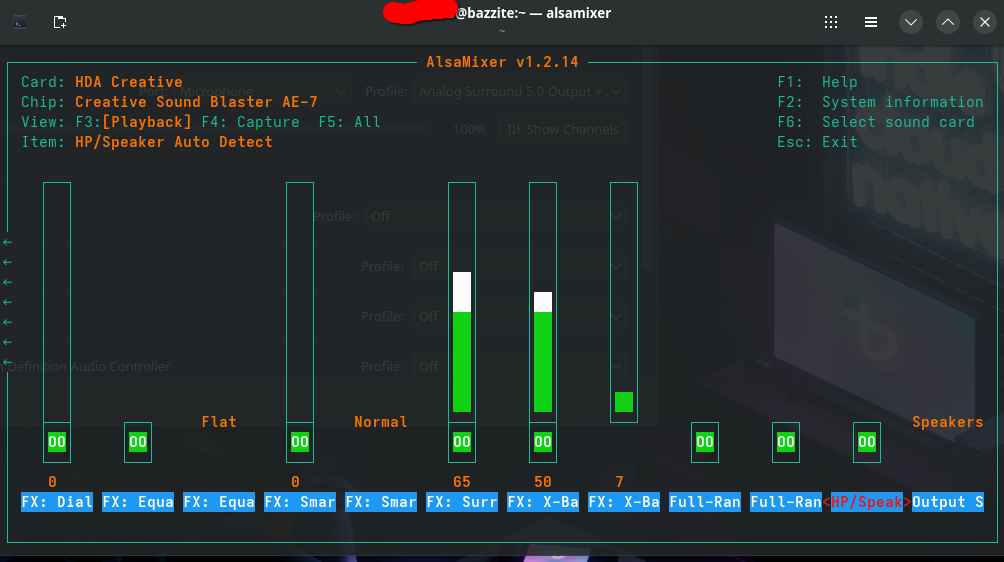Adjust the FX: X-Ba slider at 7
1004x562 pixels.
pyautogui.click(x=624, y=302)
